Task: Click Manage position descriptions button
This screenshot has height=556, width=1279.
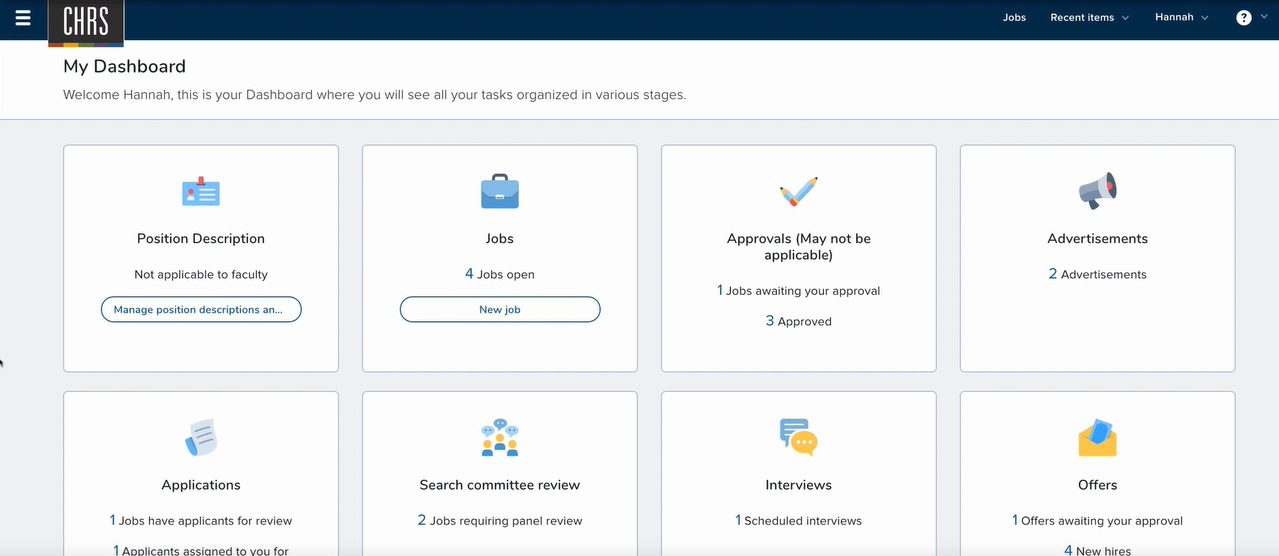Action: pyautogui.click(x=201, y=310)
